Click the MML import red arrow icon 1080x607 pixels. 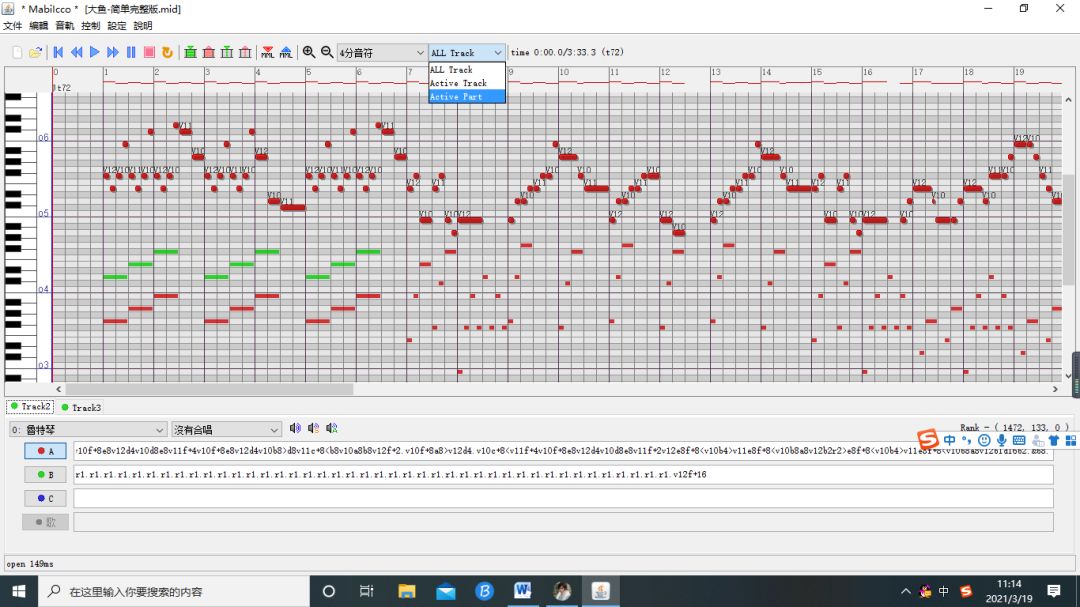267,52
